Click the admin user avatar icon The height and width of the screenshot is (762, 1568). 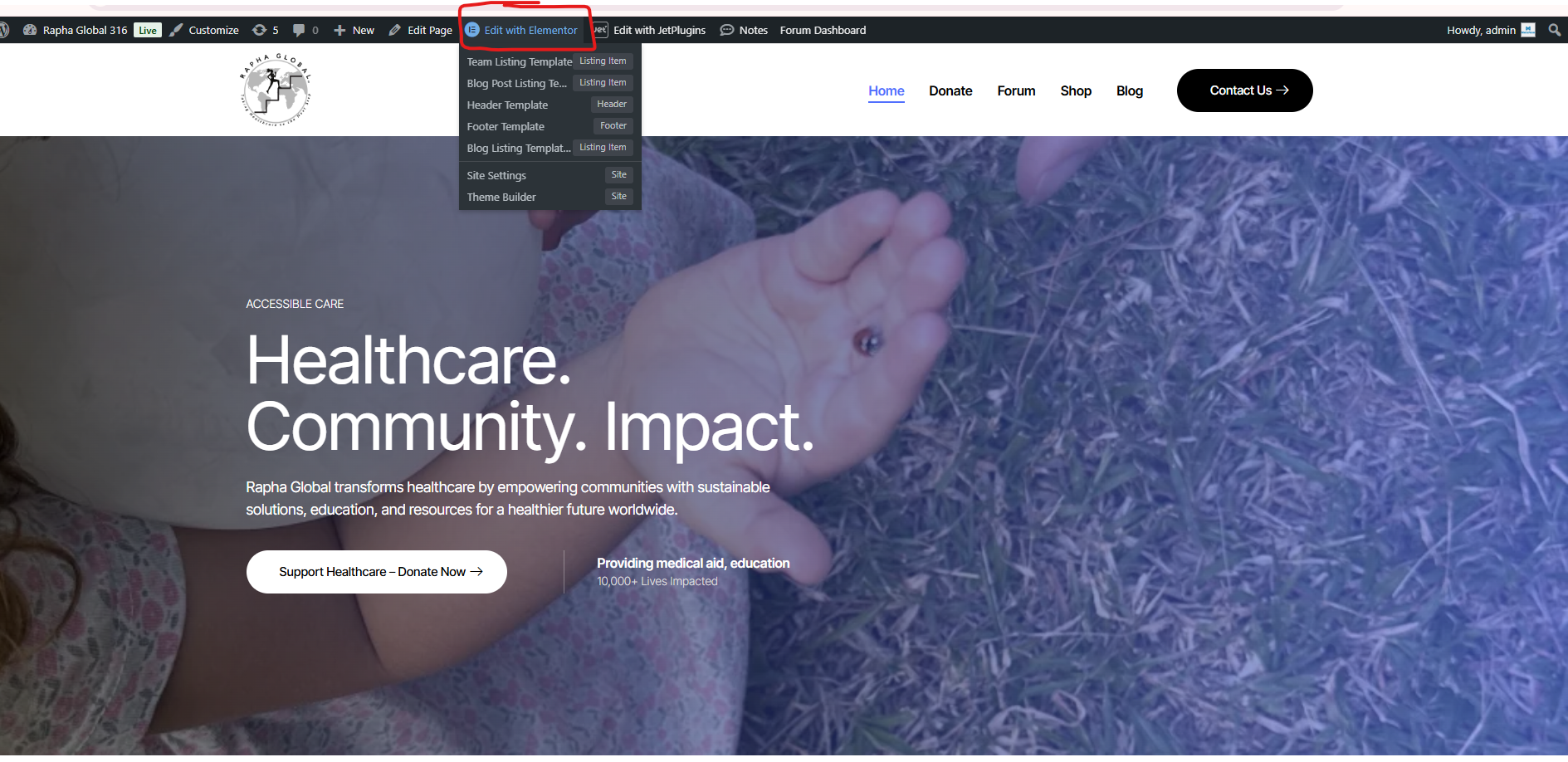[1528, 30]
